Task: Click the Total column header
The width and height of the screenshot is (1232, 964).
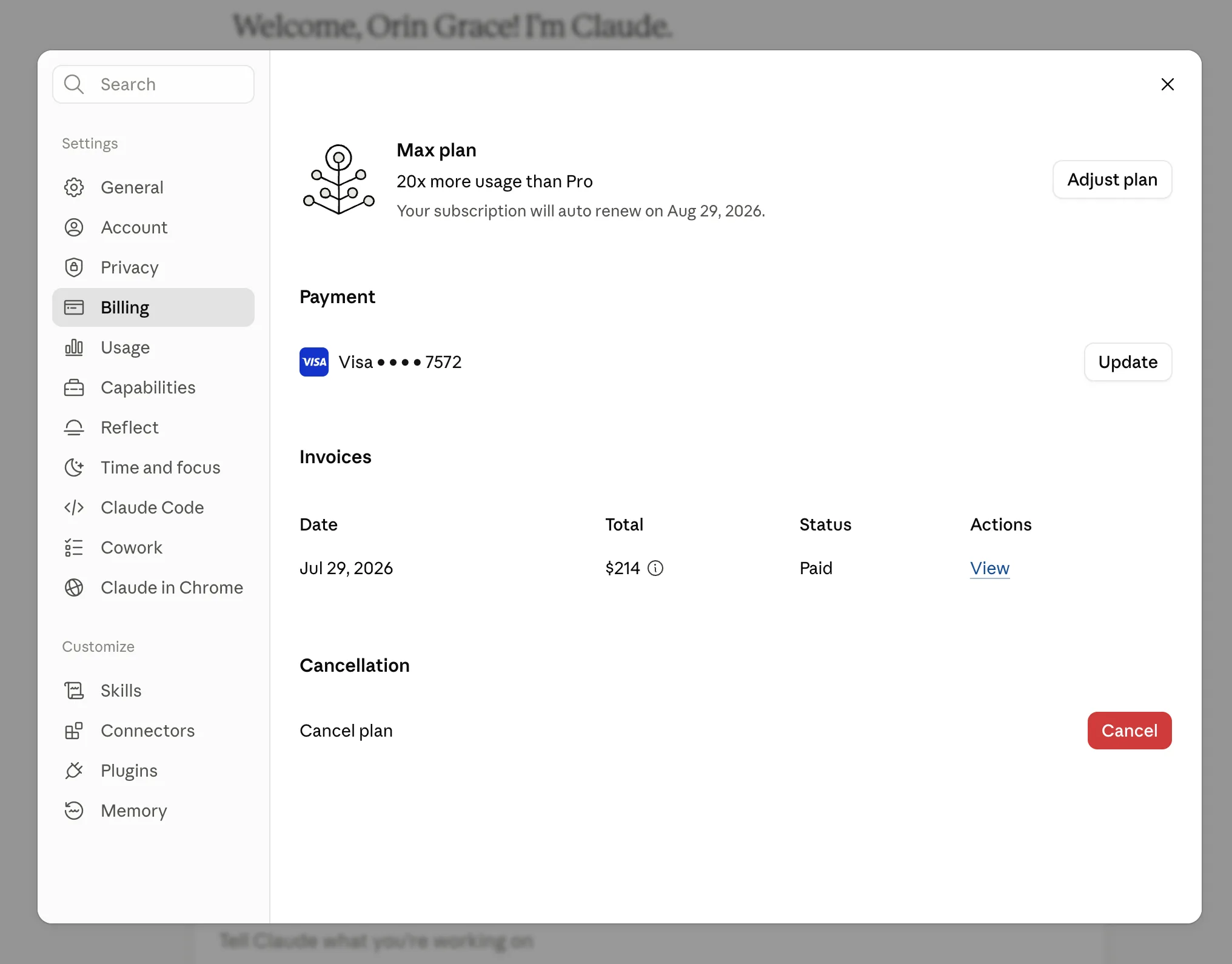Action: (624, 524)
